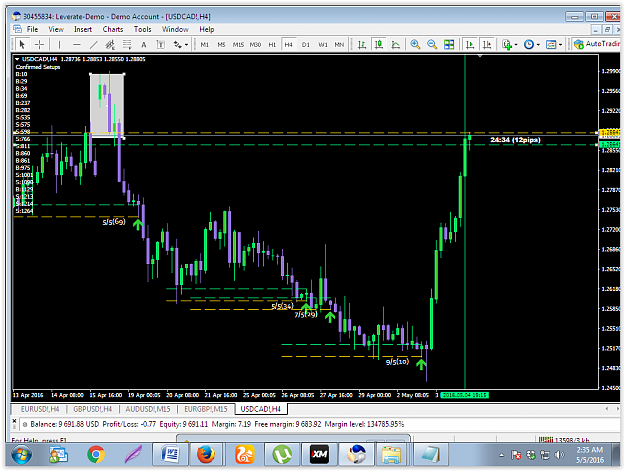Click the 5/5(69) setup label
Viewport: 625px width, 471px height.
[x=114, y=222]
